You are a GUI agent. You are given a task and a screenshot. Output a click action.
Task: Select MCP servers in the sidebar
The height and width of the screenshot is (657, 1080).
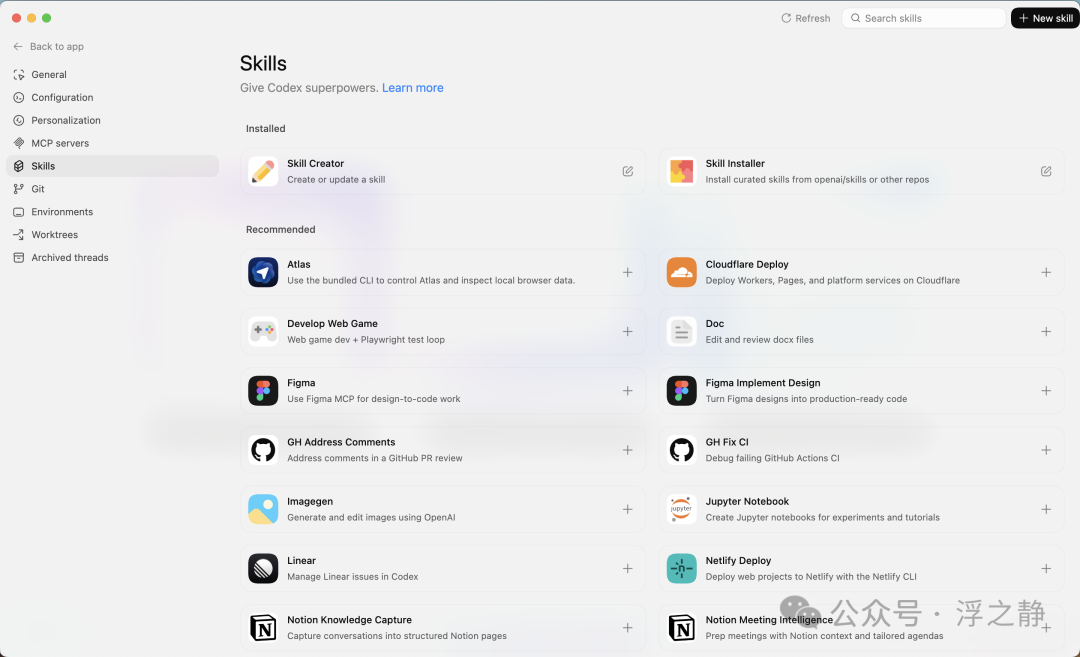click(x=112, y=143)
